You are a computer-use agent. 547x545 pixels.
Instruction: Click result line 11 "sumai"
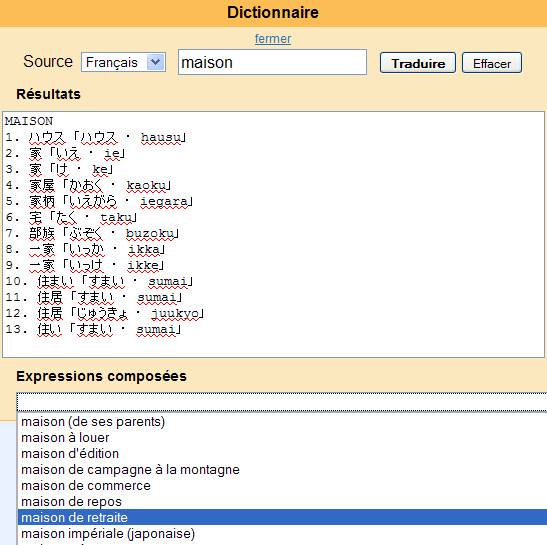[94, 298]
